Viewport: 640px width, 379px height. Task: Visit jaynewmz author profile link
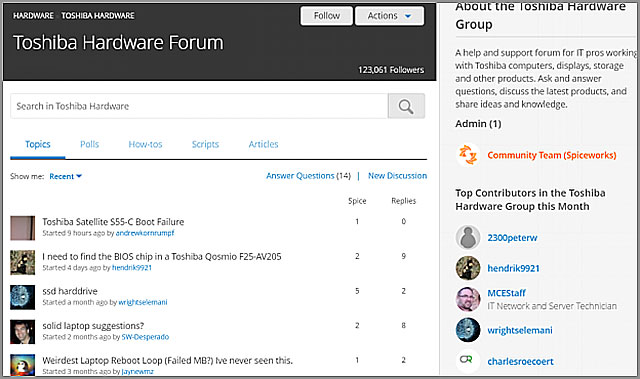tap(138, 372)
